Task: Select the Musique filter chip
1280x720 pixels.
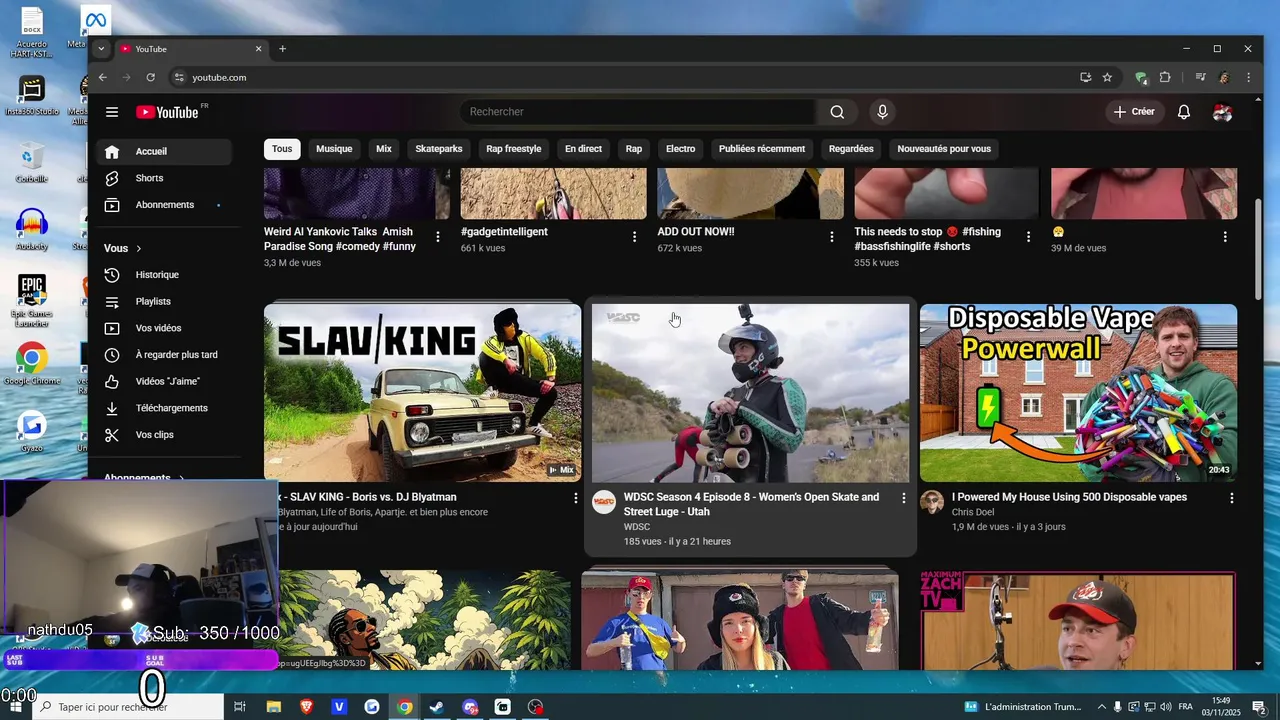Action: pyautogui.click(x=334, y=149)
